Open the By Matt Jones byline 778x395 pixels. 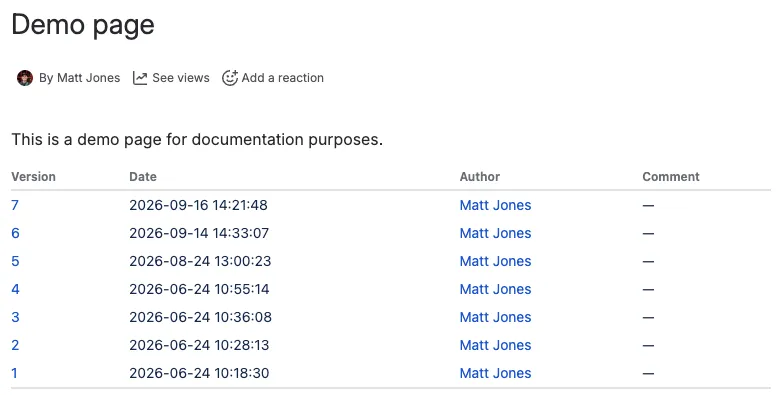[79, 78]
